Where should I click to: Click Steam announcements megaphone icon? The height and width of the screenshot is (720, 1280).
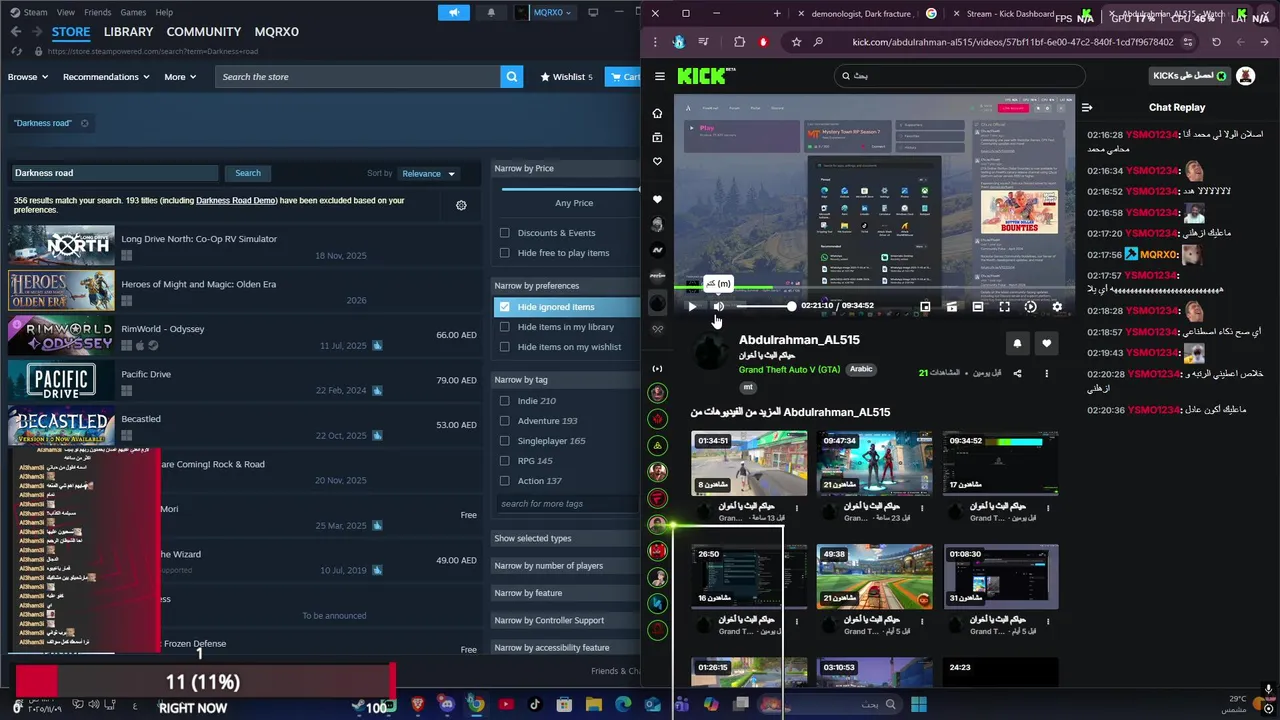pyautogui.click(x=453, y=12)
